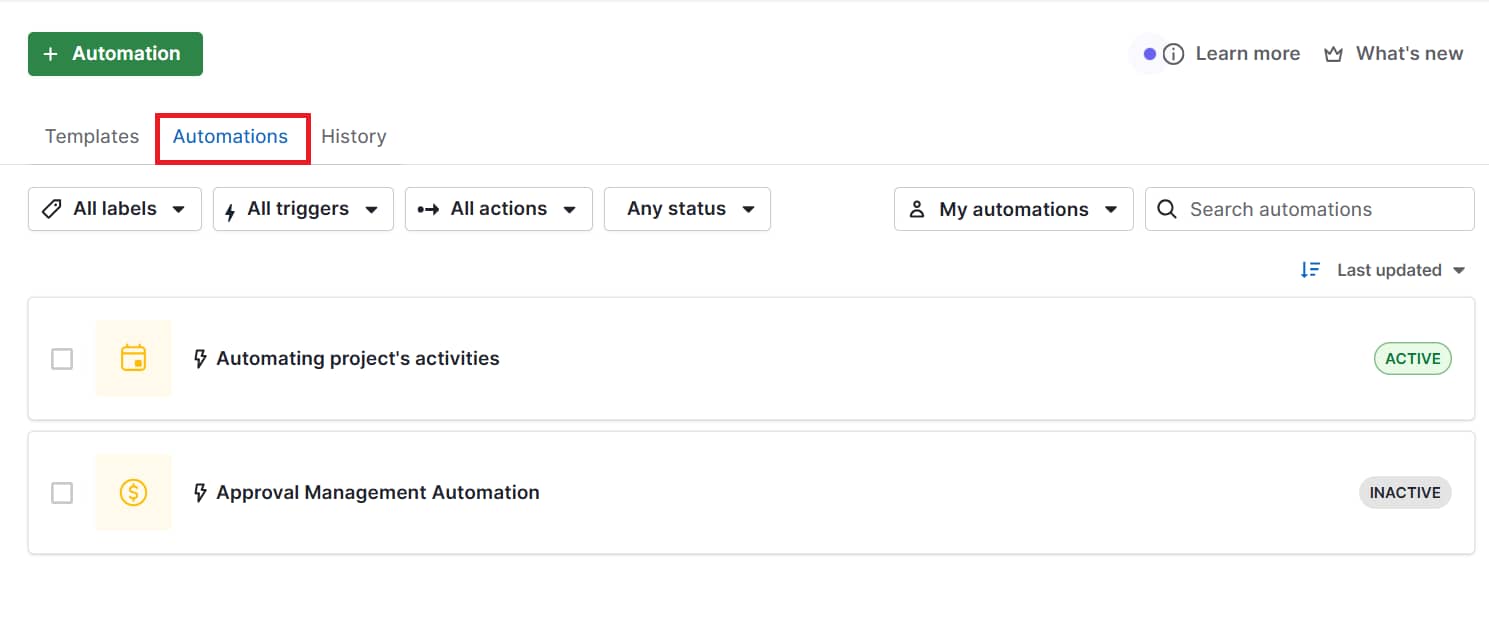This screenshot has height=626, width=1489.
Task: Click the lightning bolt icon in All triggers
Action: click(230, 211)
